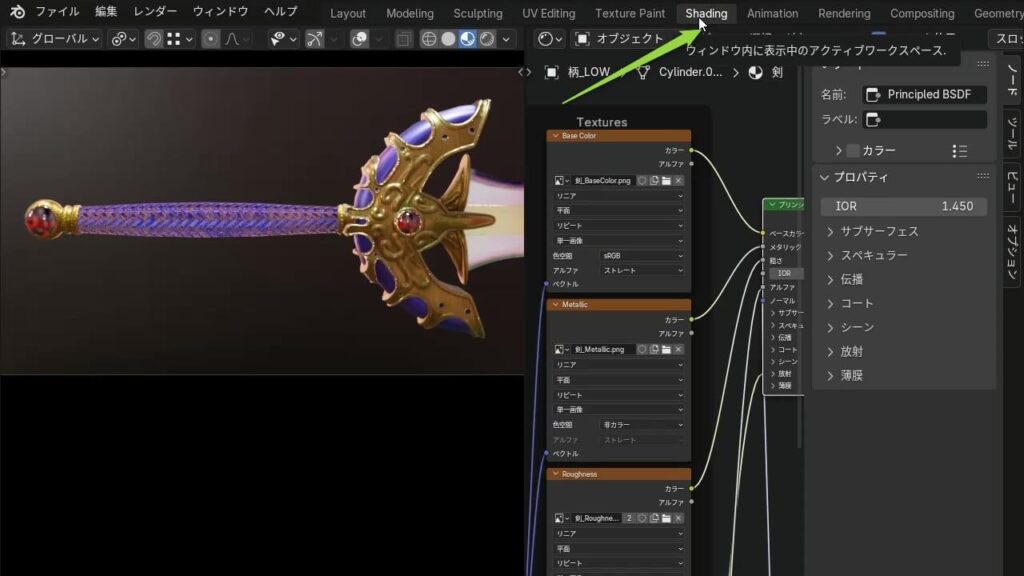Open the snap target grid dropdown
The width and height of the screenshot is (1024, 576).
(x=180, y=39)
